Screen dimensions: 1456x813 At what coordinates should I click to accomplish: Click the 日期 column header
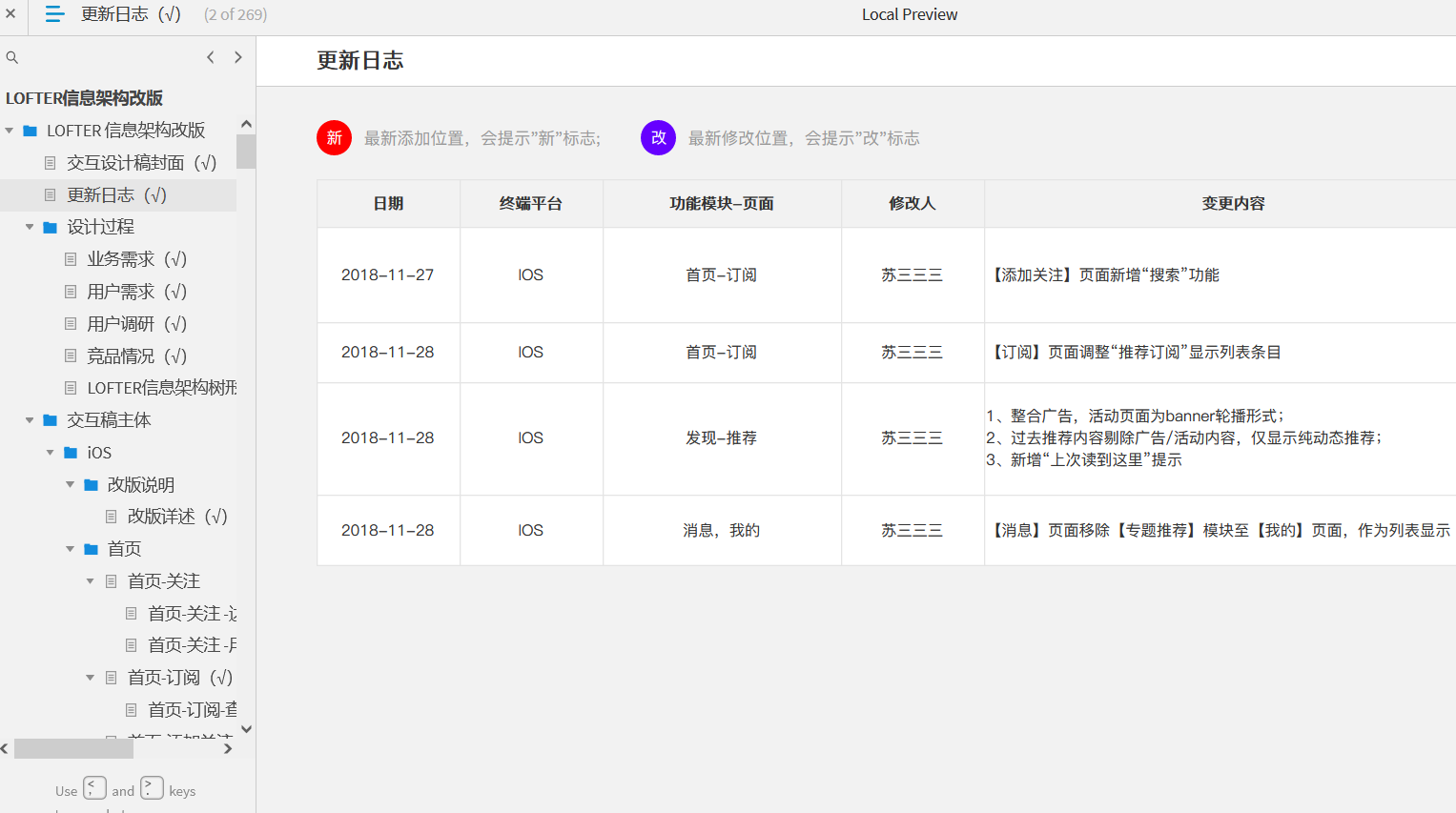pyautogui.click(x=388, y=204)
